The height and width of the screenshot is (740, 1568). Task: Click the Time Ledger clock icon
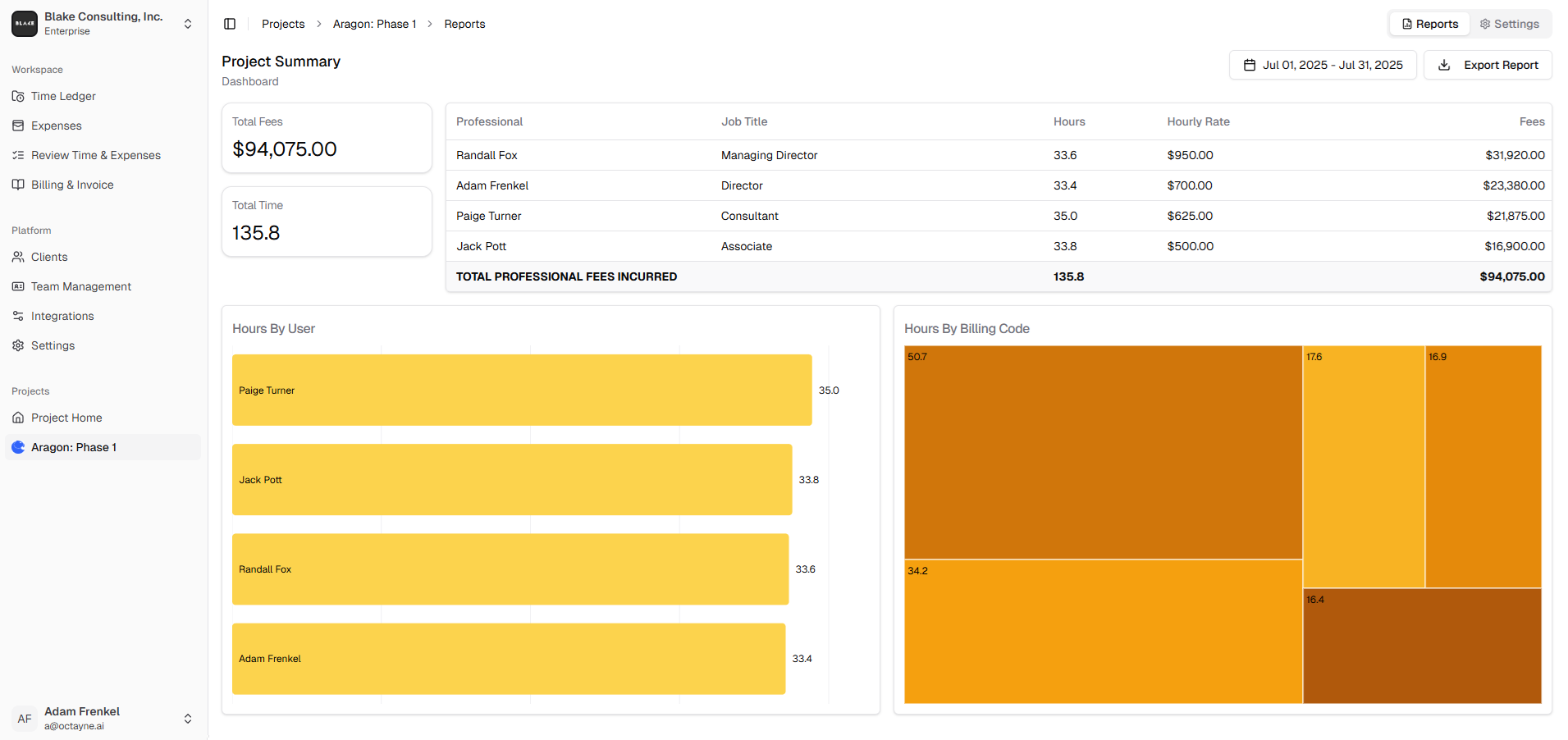tap(18, 96)
